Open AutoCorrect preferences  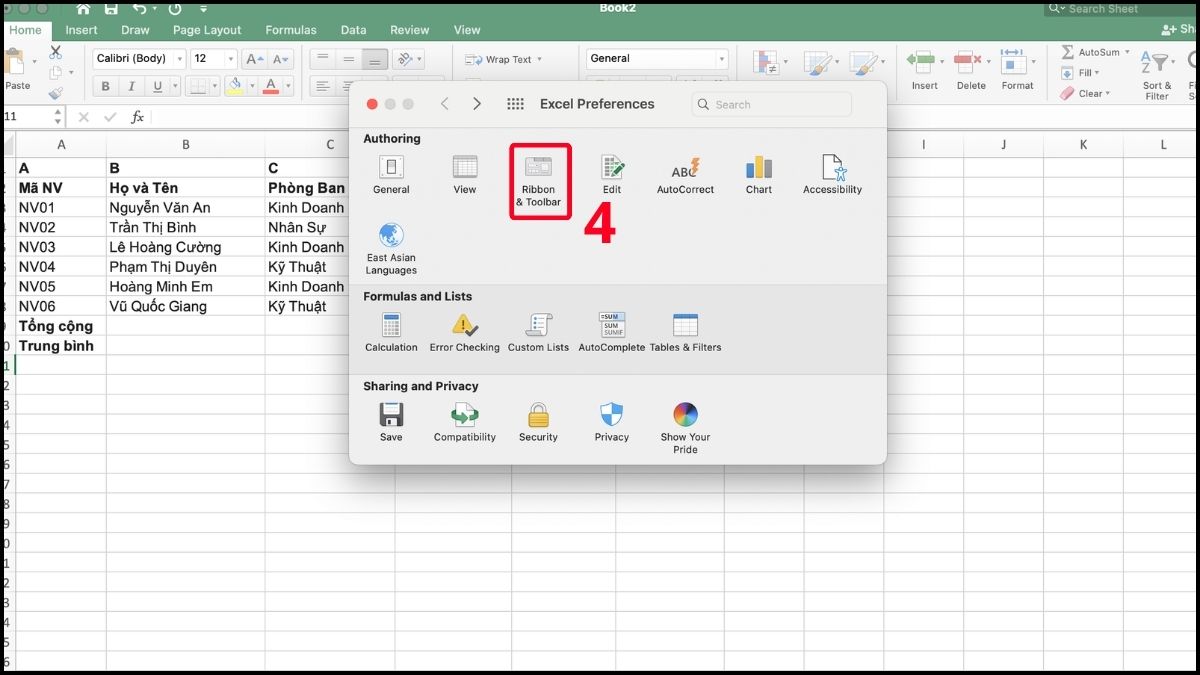coord(685,174)
